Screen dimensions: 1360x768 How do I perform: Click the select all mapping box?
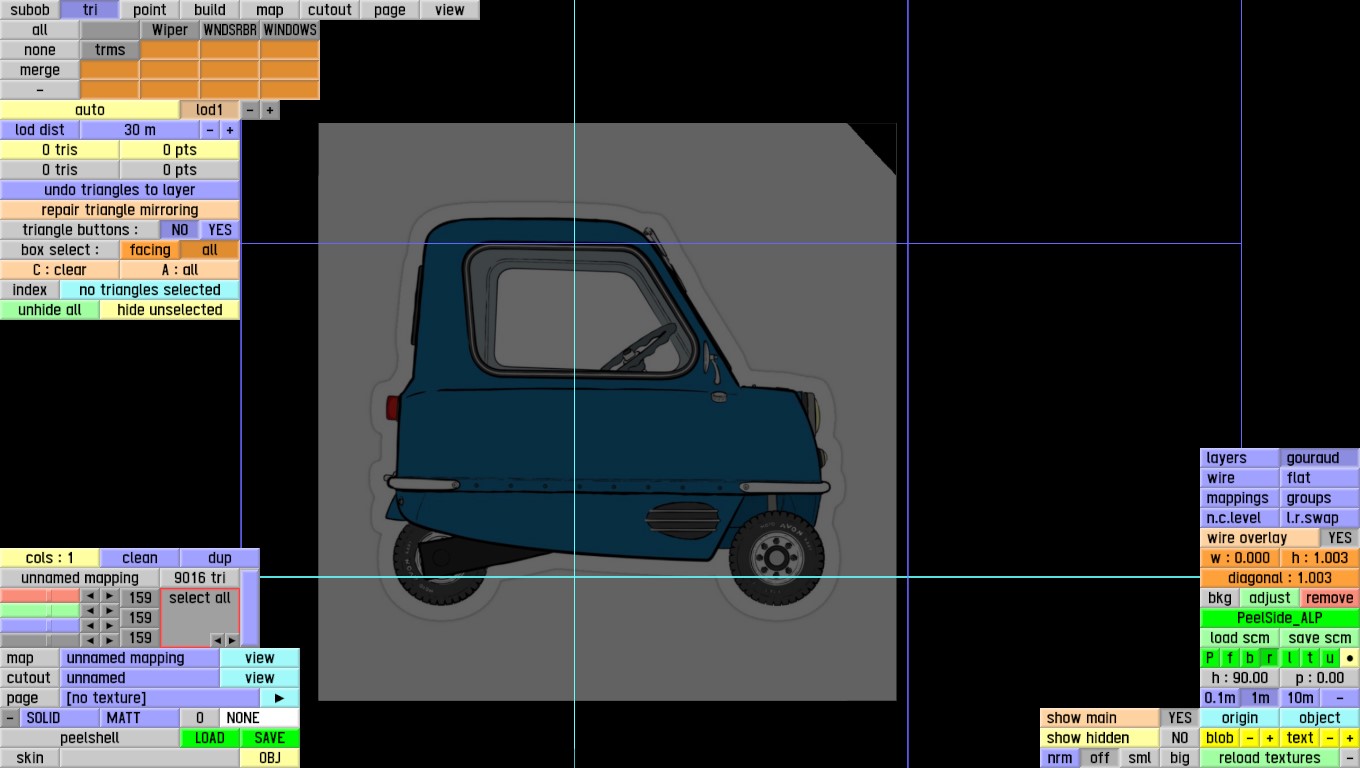[x=200, y=618]
